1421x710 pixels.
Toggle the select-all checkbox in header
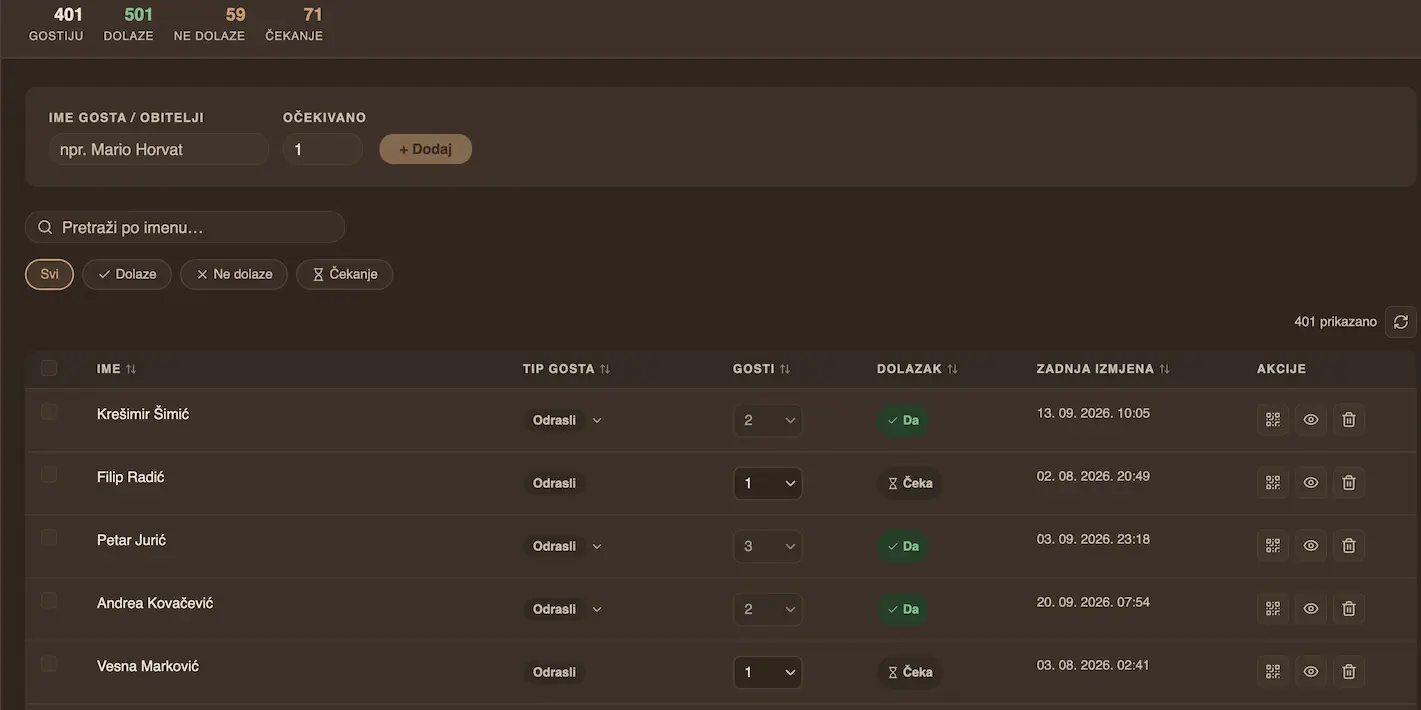coord(49,368)
